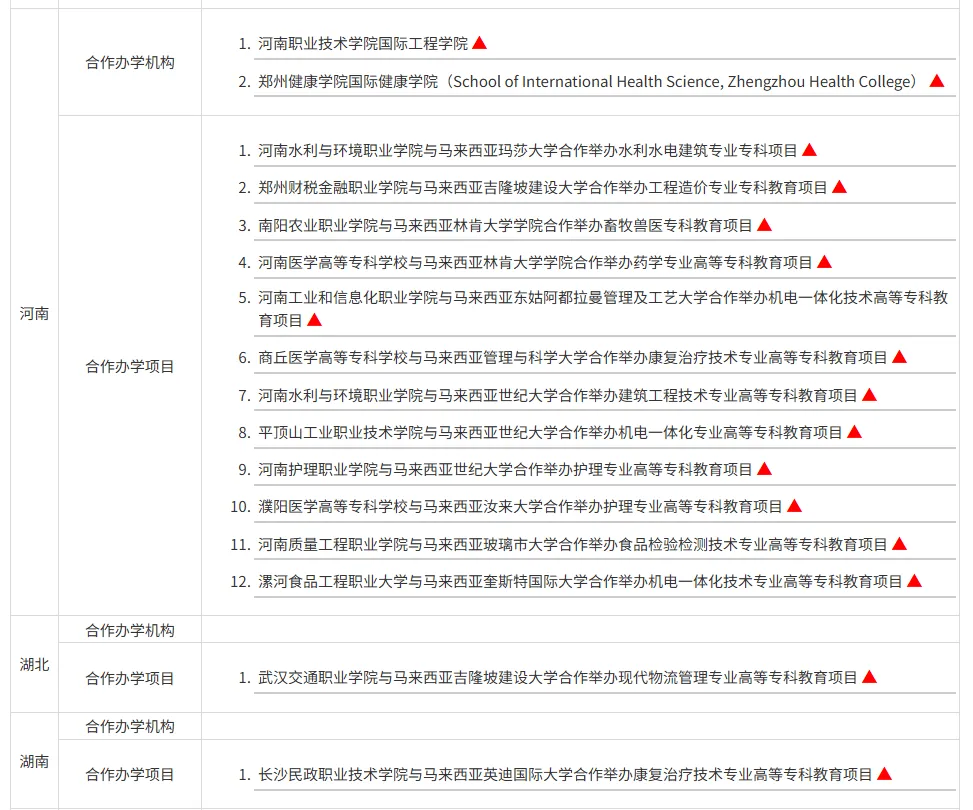This screenshot has height=810, width=973.
Task: Open 河南质量工程职业学院 食品检验 project link
Action: [x=573, y=544]
